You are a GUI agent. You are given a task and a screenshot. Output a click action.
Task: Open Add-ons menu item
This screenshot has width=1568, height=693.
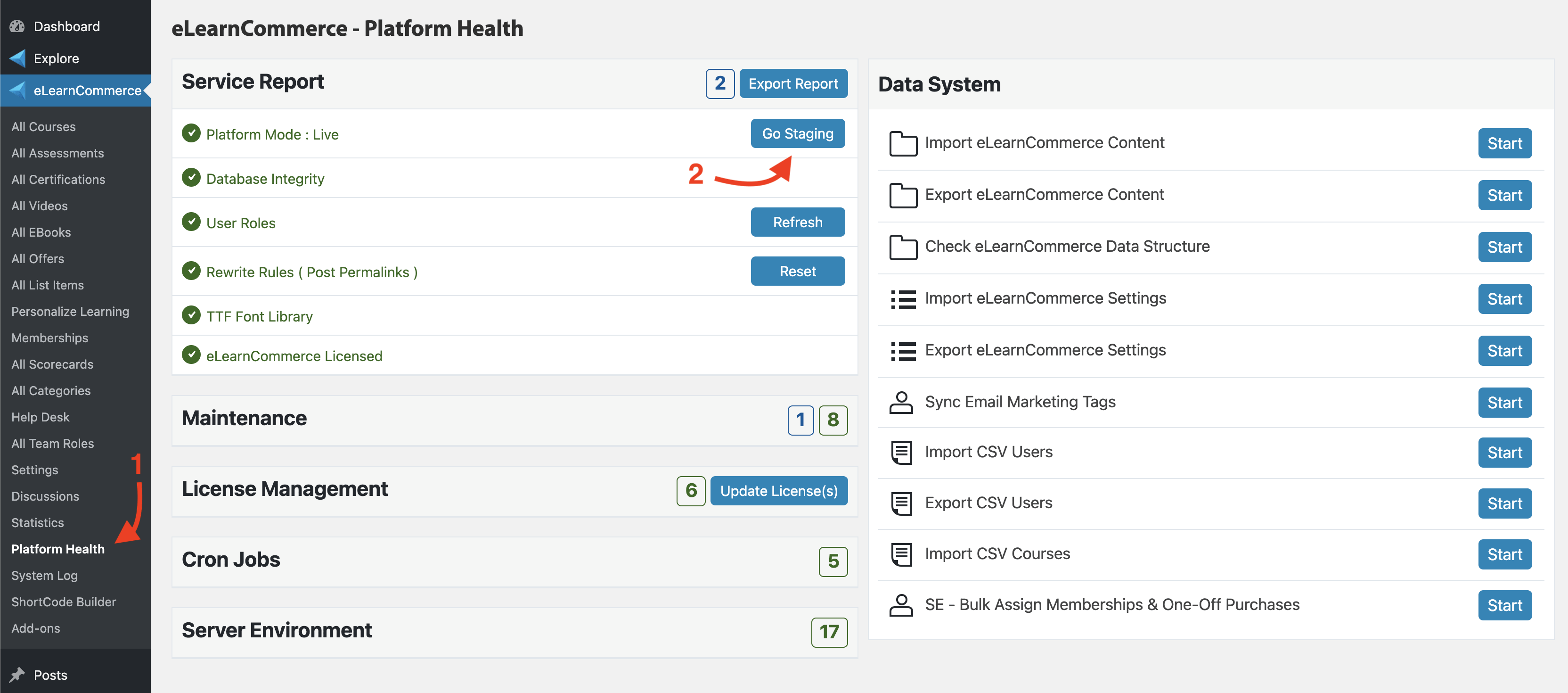36,628
